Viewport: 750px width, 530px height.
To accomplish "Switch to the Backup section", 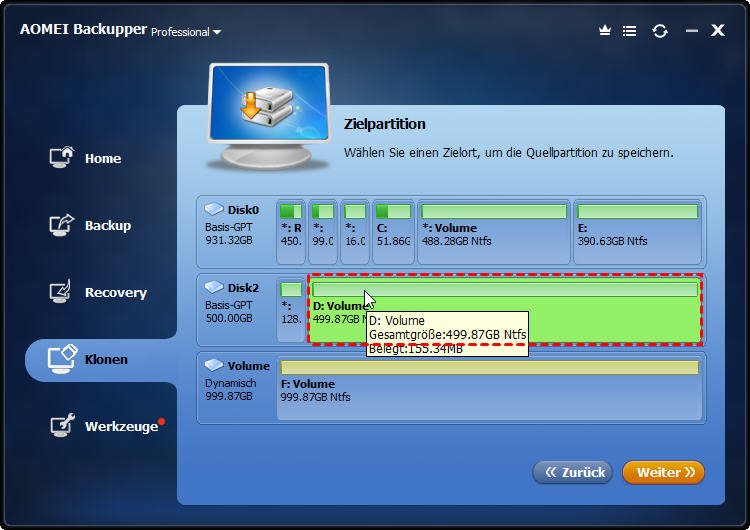I will pyautogui.click(x=90, y=225).
